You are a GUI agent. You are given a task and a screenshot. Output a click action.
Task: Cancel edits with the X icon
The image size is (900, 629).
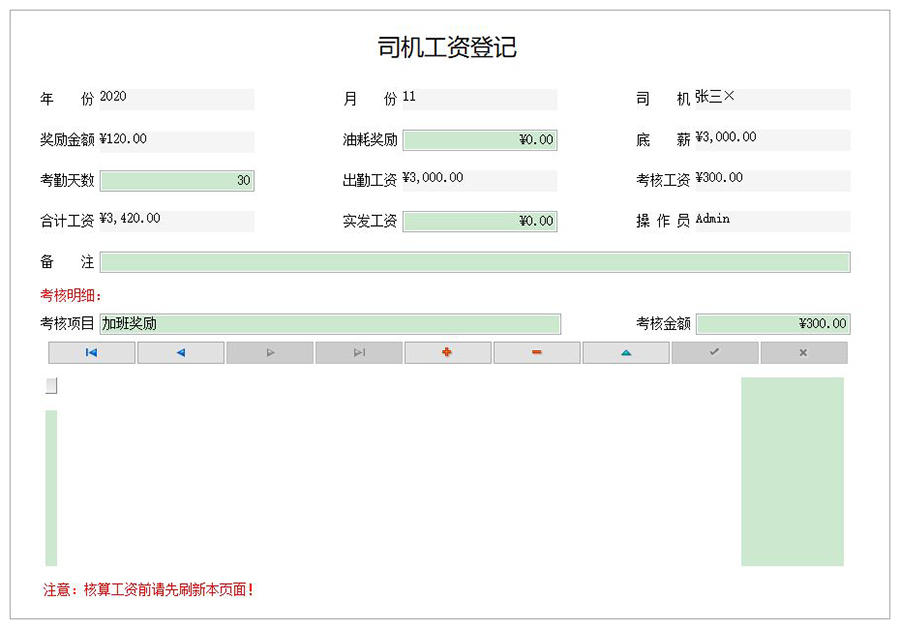pyautogui.click(x=803, y=352)
